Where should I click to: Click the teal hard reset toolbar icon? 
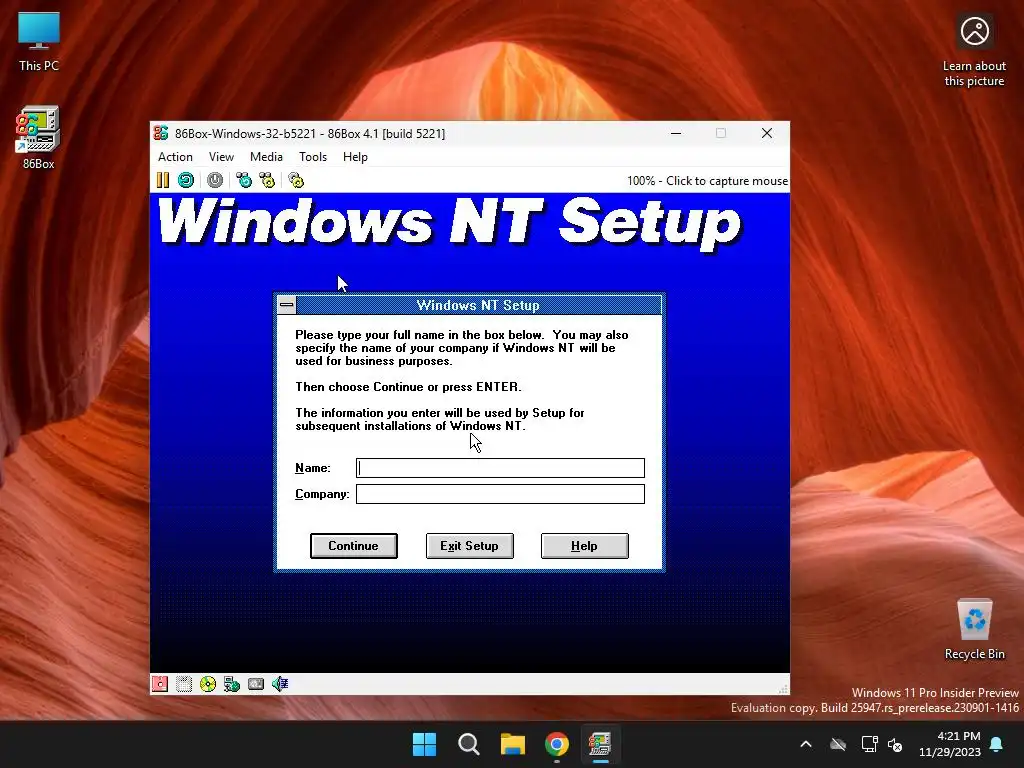point(186,180)
